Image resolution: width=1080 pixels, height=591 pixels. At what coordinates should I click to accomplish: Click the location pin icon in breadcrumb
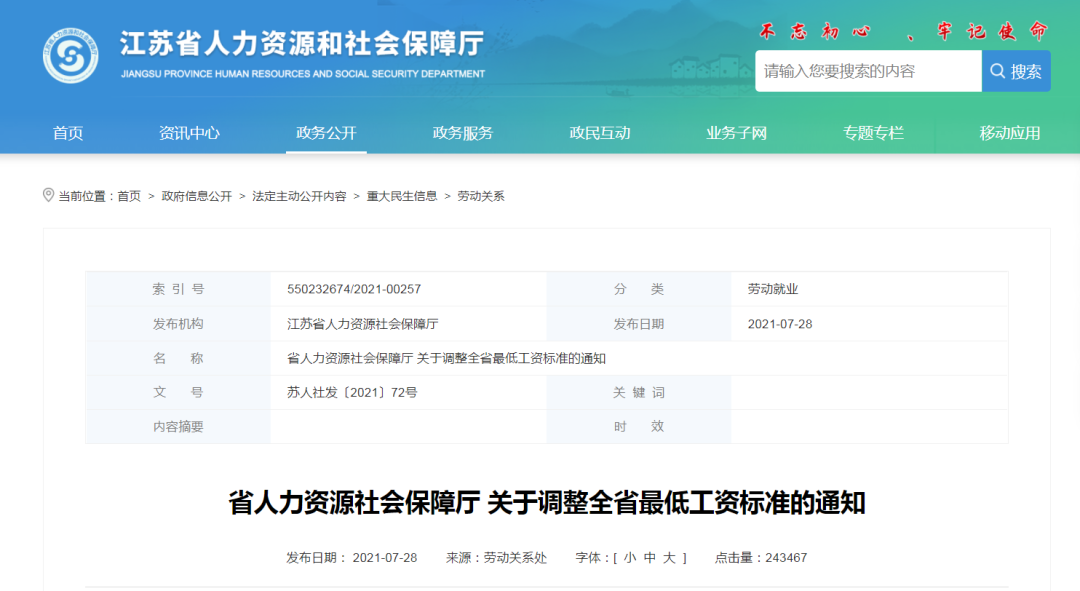[48, 196]
